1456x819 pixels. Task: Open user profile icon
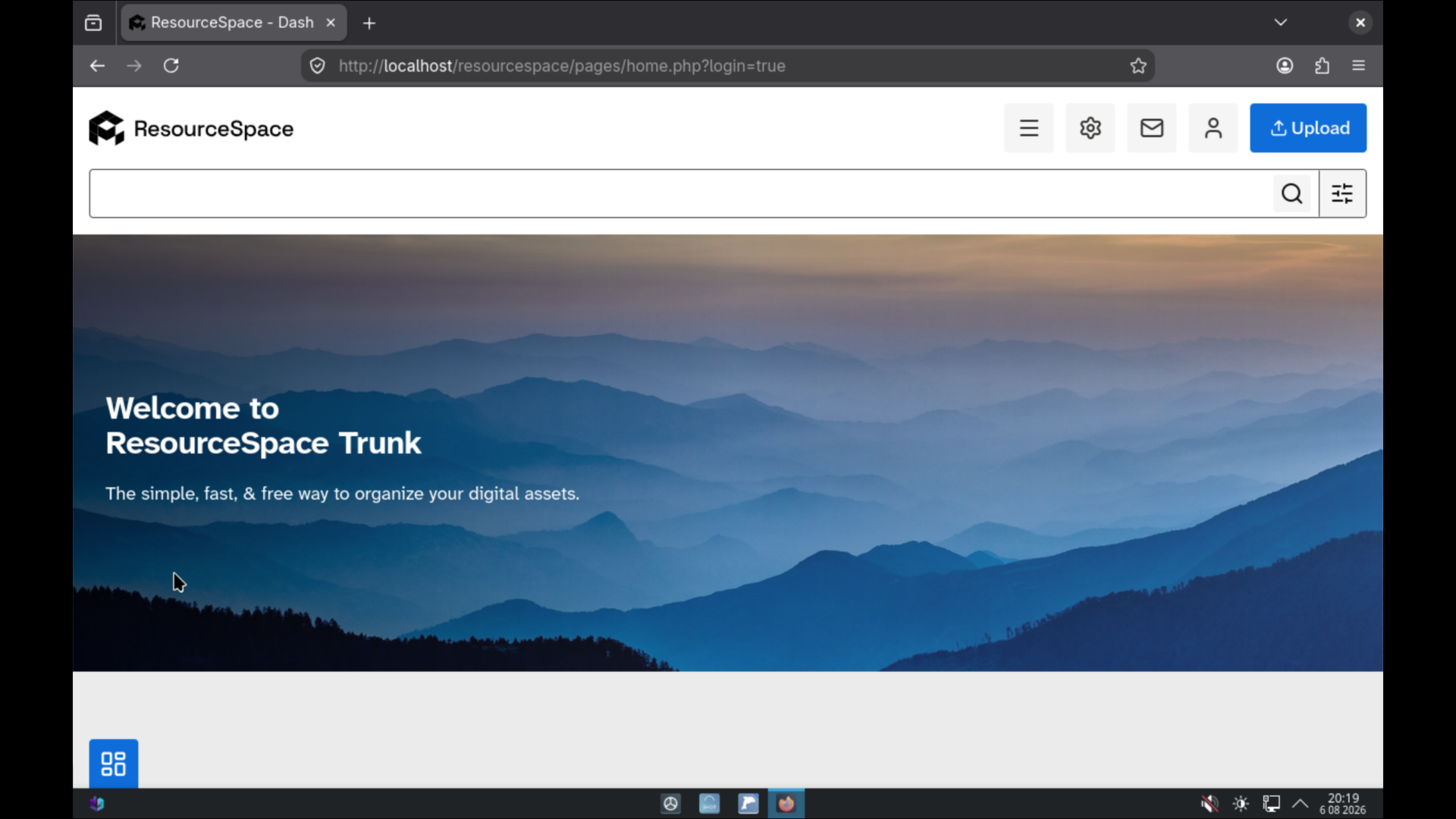(x=1213, y=128)
